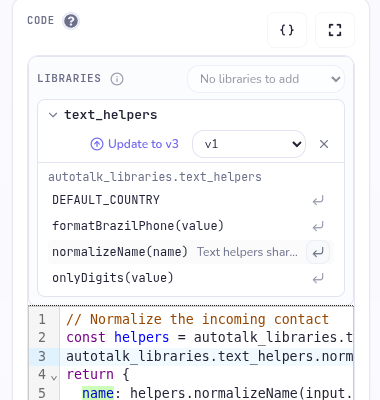Open the v1 version dropdown
Screen dimensions: 380x400
tap(249, 144)
